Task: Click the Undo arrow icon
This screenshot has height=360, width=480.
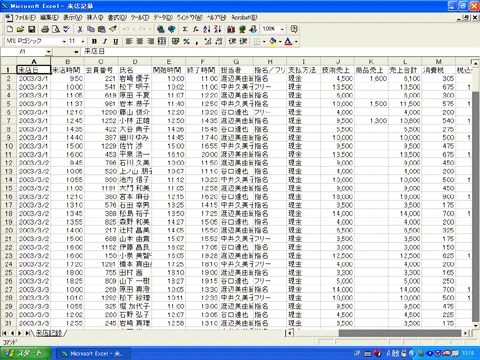Action: click(126, 29)
